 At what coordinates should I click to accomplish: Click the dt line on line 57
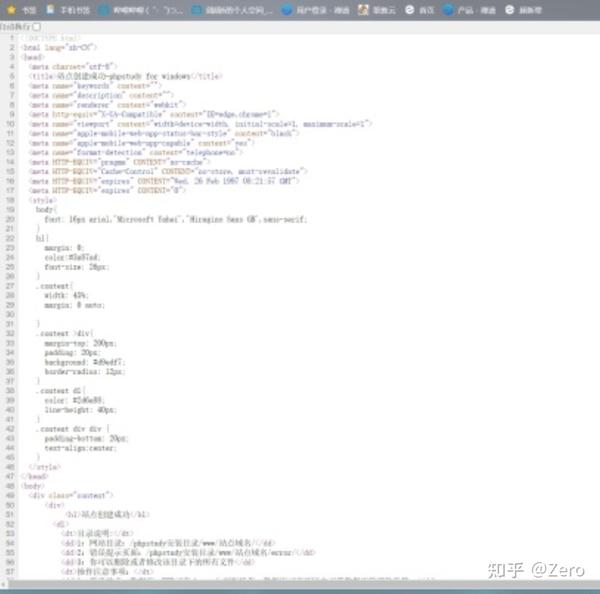[x=107, y=571]
